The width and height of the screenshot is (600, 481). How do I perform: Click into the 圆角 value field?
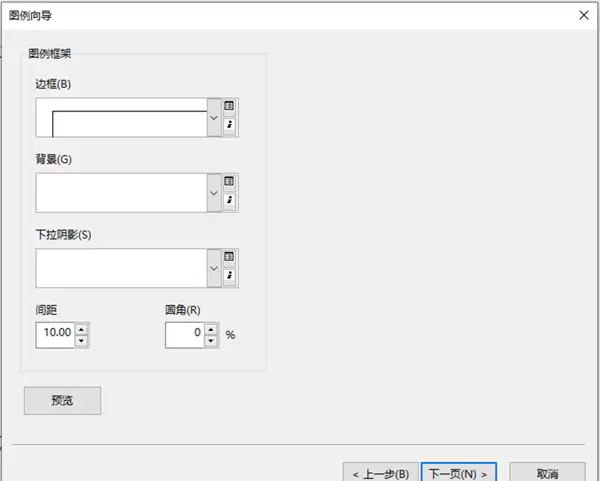(x=184, y=335)
